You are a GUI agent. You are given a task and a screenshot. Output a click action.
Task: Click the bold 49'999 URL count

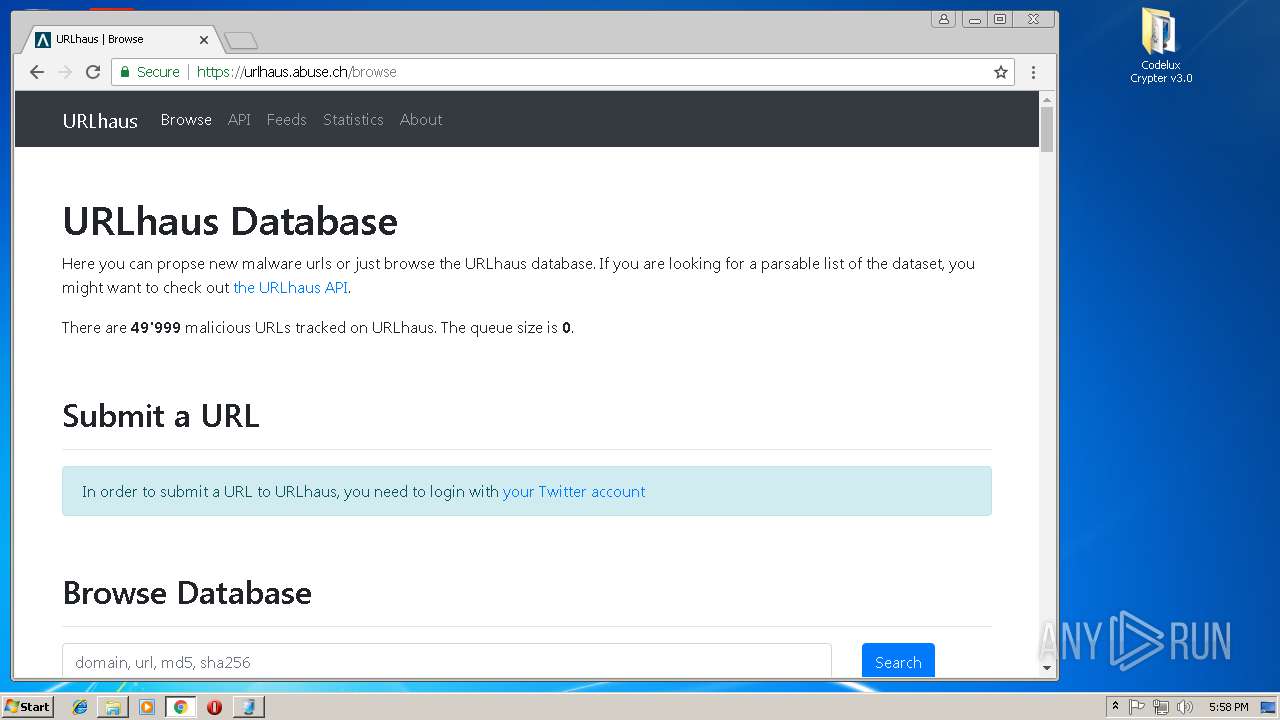tap(156, 328)
